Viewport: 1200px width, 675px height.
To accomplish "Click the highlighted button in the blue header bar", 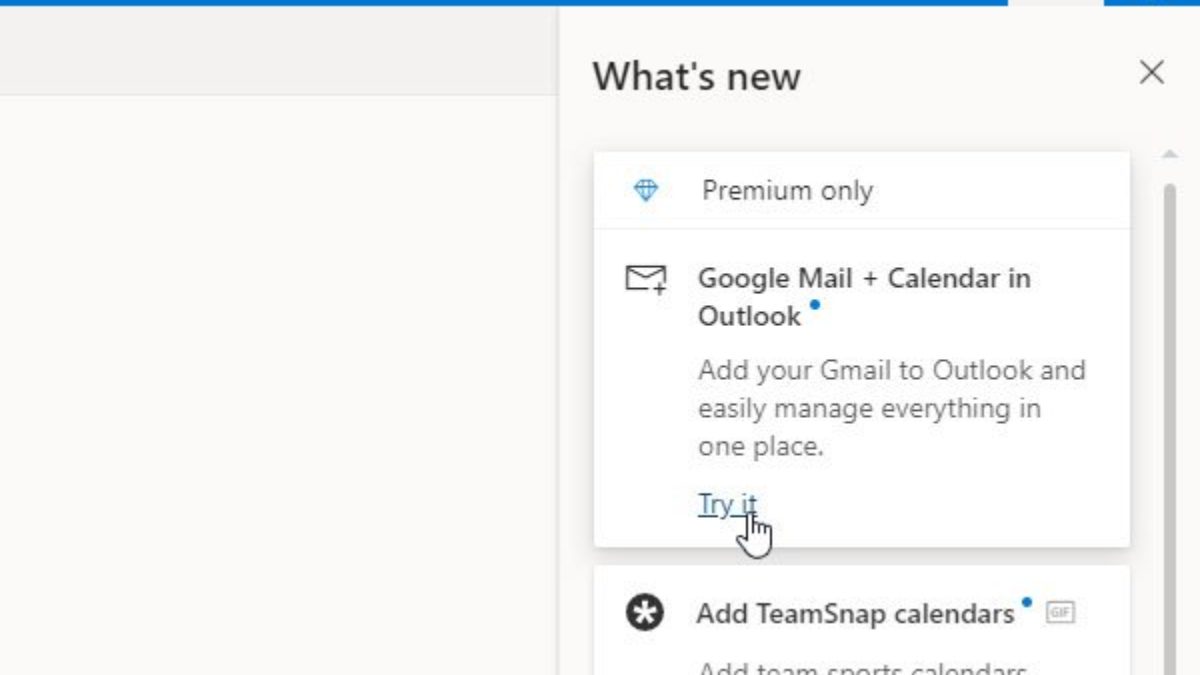I will tap(1055, 3).
